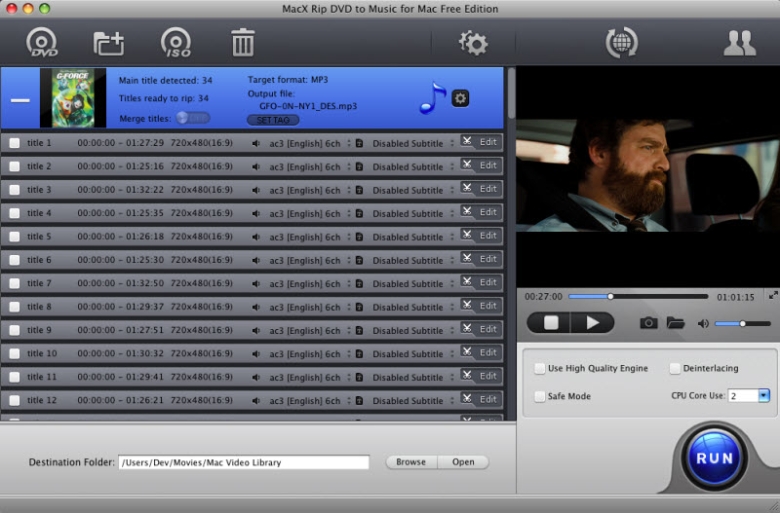This screenshot has height=513, width=780.
Task: Click the users about icon
Action: 739,42
